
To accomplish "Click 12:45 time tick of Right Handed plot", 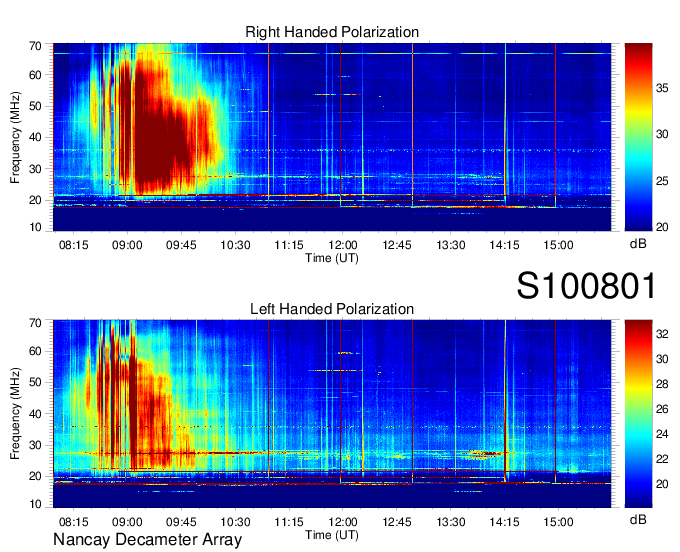I will click(x=396, y=245).
